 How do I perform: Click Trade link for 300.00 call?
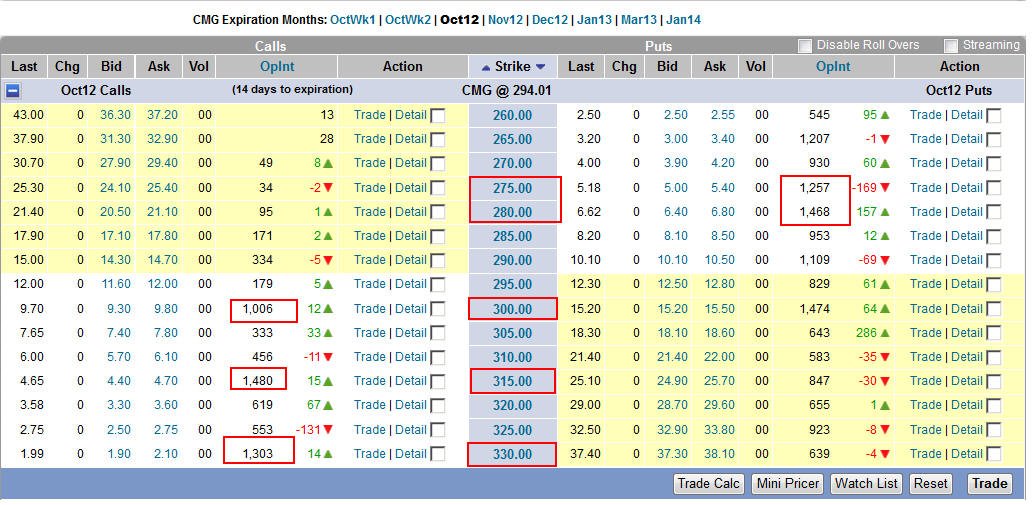369,309
